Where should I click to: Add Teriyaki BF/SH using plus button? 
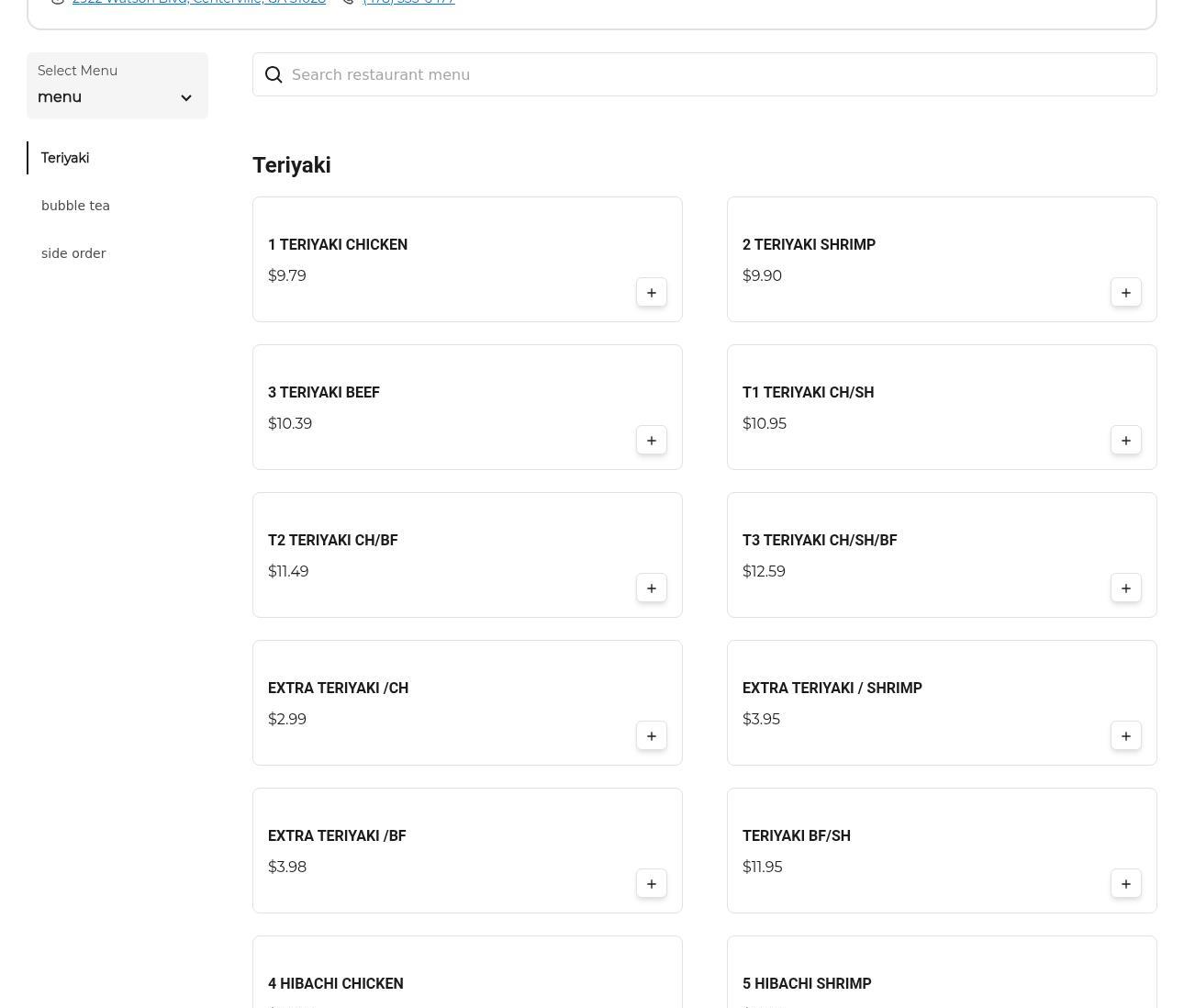click(1125, 884)
